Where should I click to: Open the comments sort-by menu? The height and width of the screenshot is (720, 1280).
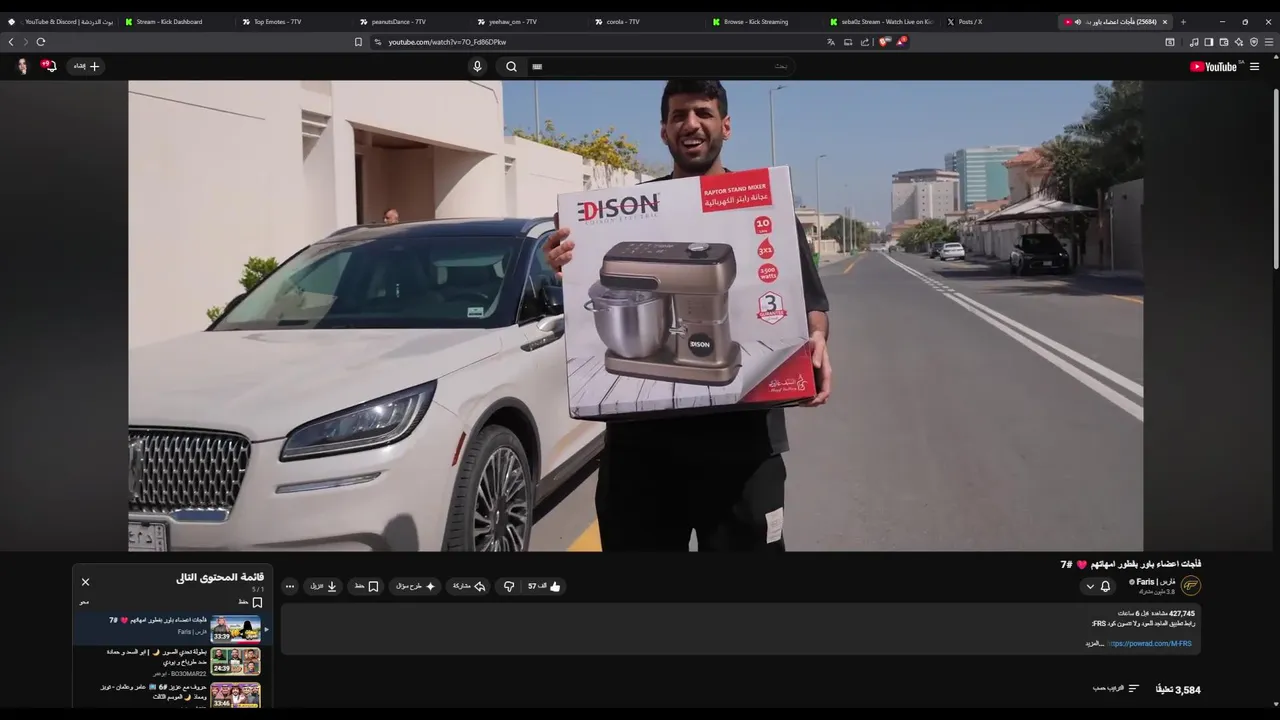pyautogui.click(x=1116, y=689)
